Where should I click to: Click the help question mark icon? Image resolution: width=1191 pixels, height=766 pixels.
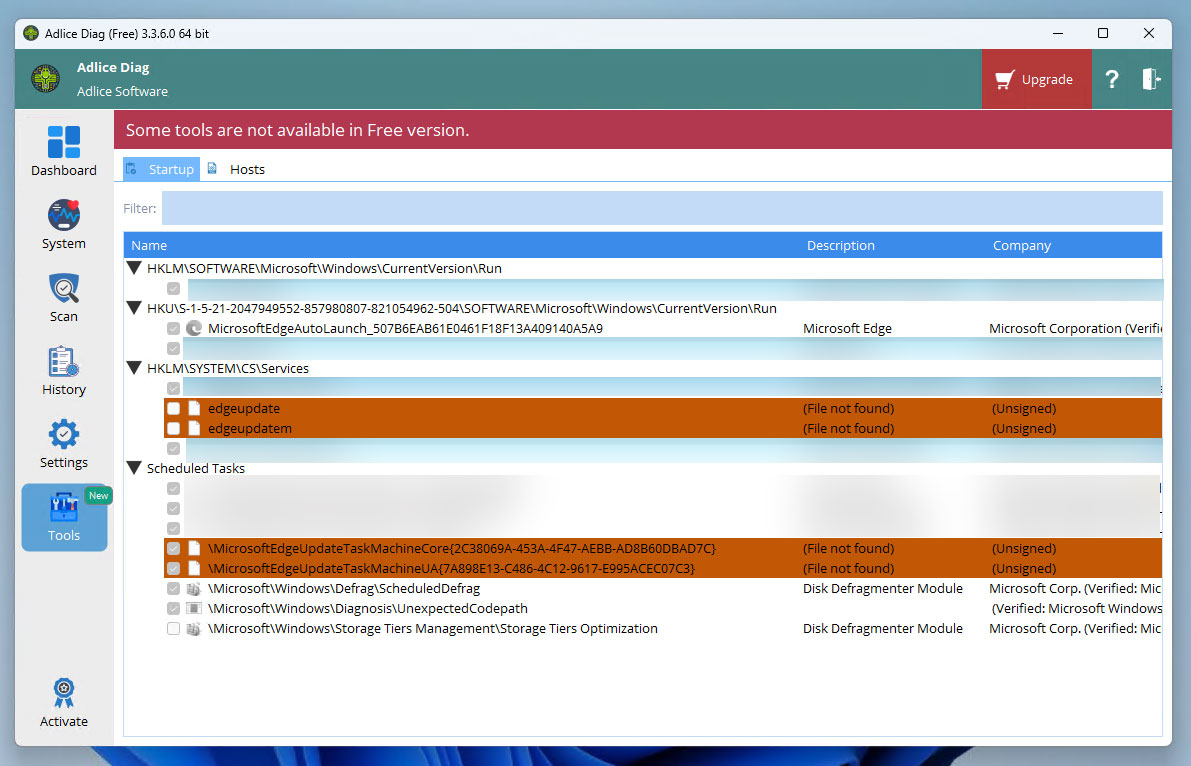pos(1111,80)
